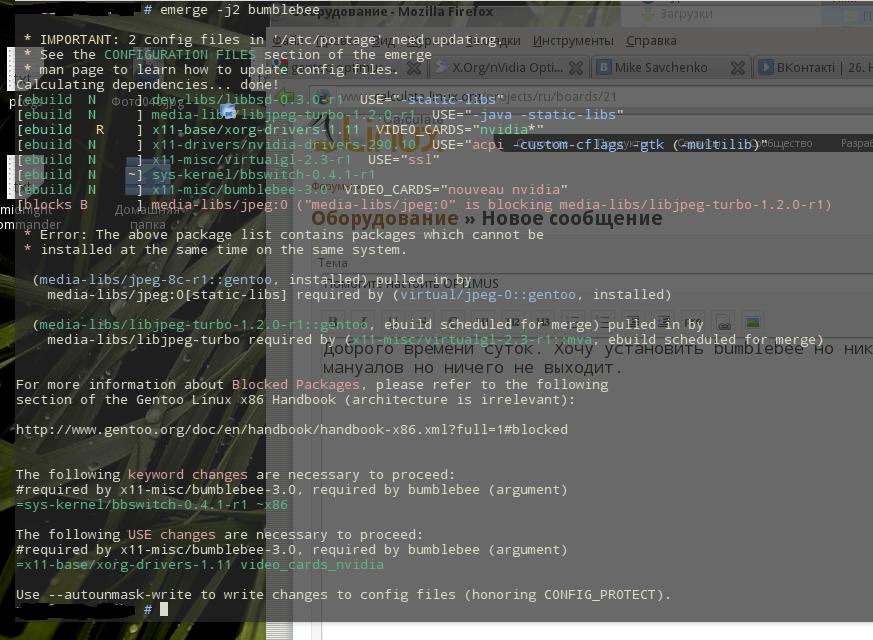The image size is (873, 640).
Task: Switch to the ВКонтакті tab in Firefox
Action: (x=814, y=68)
